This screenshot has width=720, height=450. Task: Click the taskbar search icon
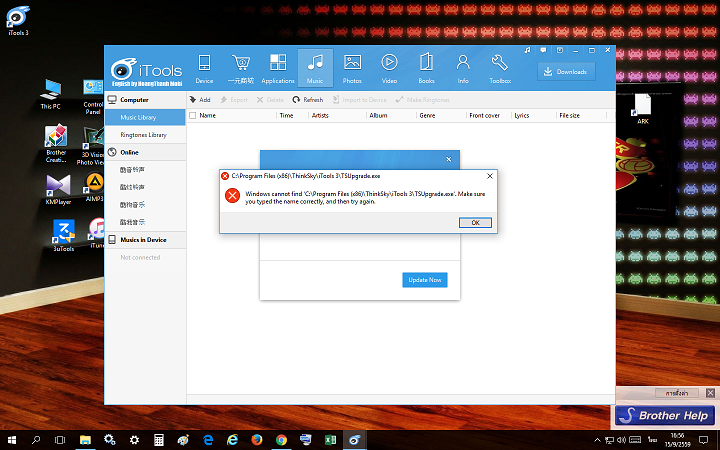[36, 440]
